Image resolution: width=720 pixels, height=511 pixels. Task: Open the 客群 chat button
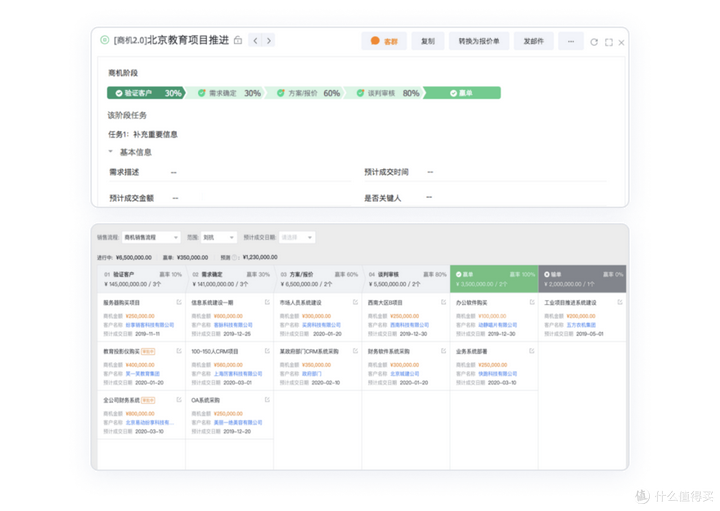384,41
